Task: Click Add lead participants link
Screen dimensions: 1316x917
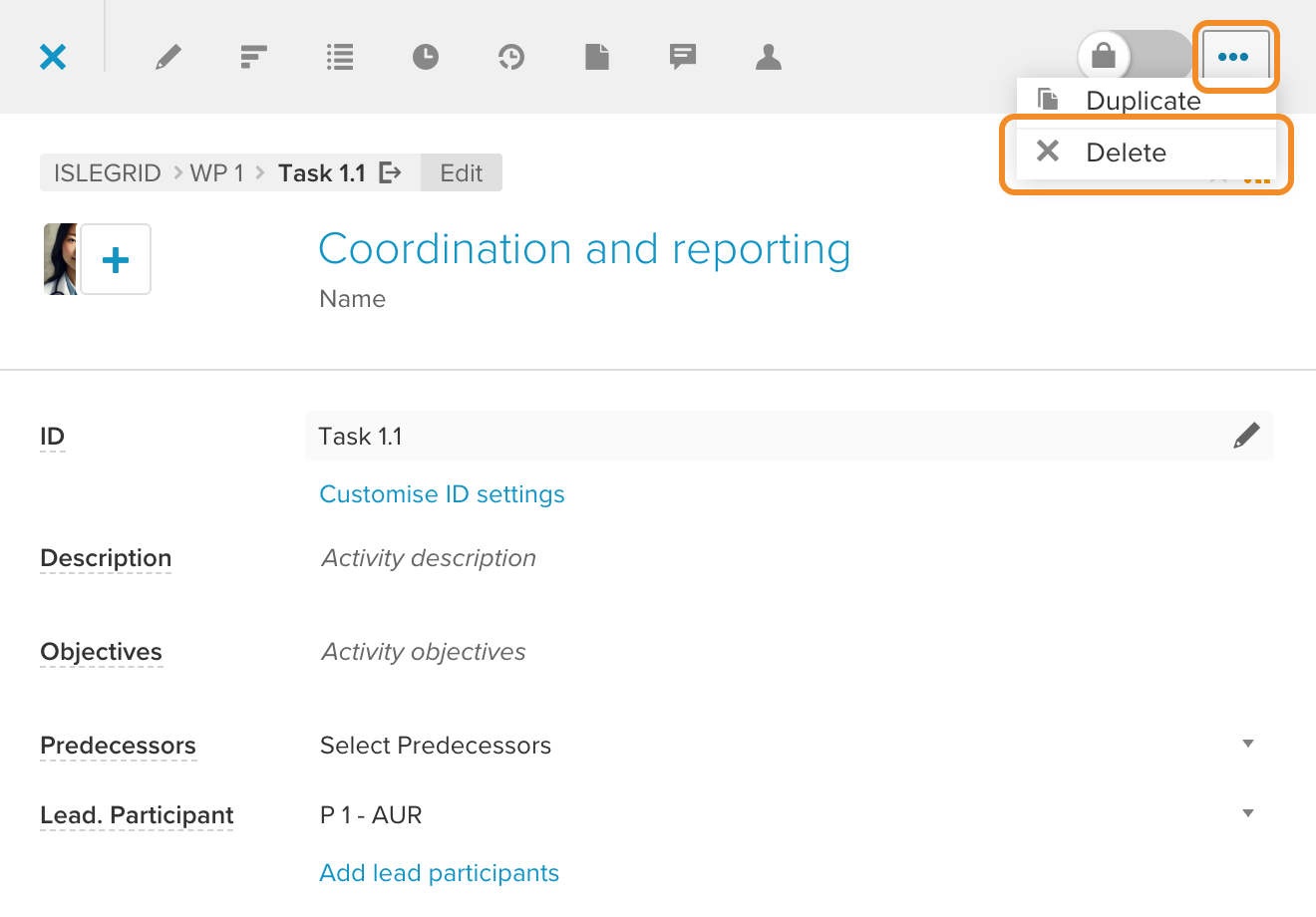Action: pyautogui.click(x=439, y=873)
